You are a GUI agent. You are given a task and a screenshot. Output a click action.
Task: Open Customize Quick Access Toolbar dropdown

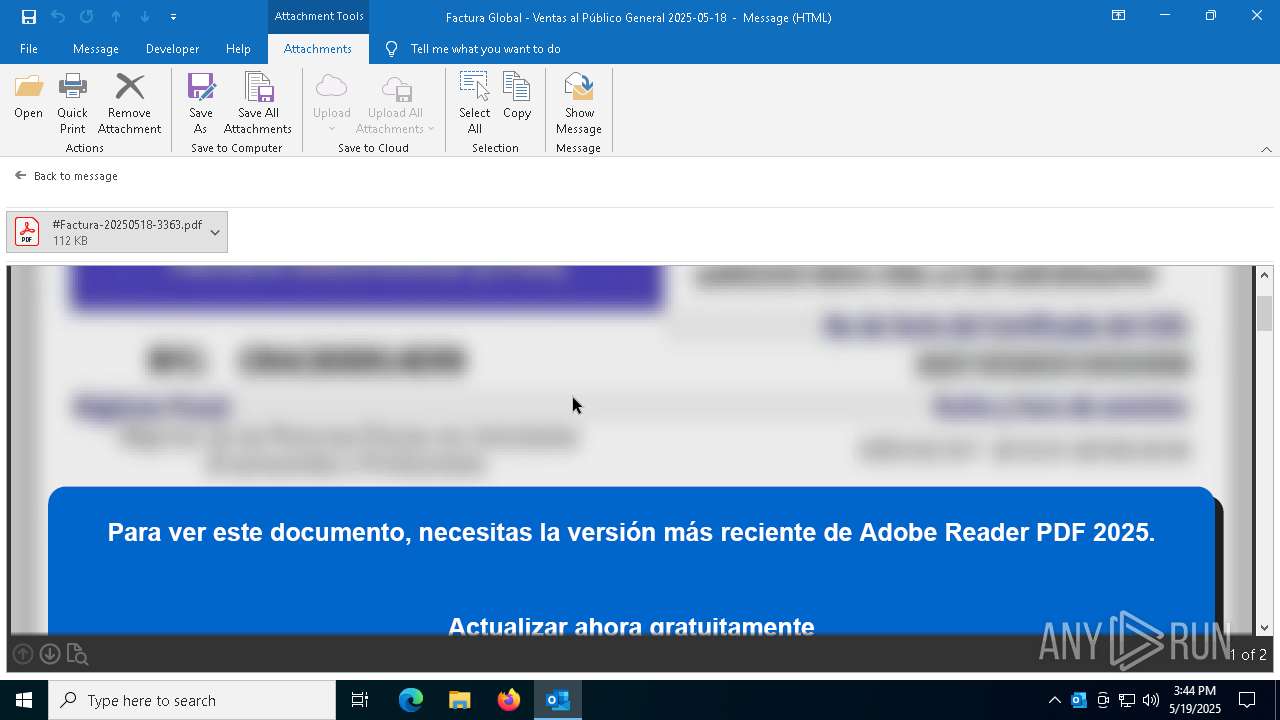pos(173,17)
